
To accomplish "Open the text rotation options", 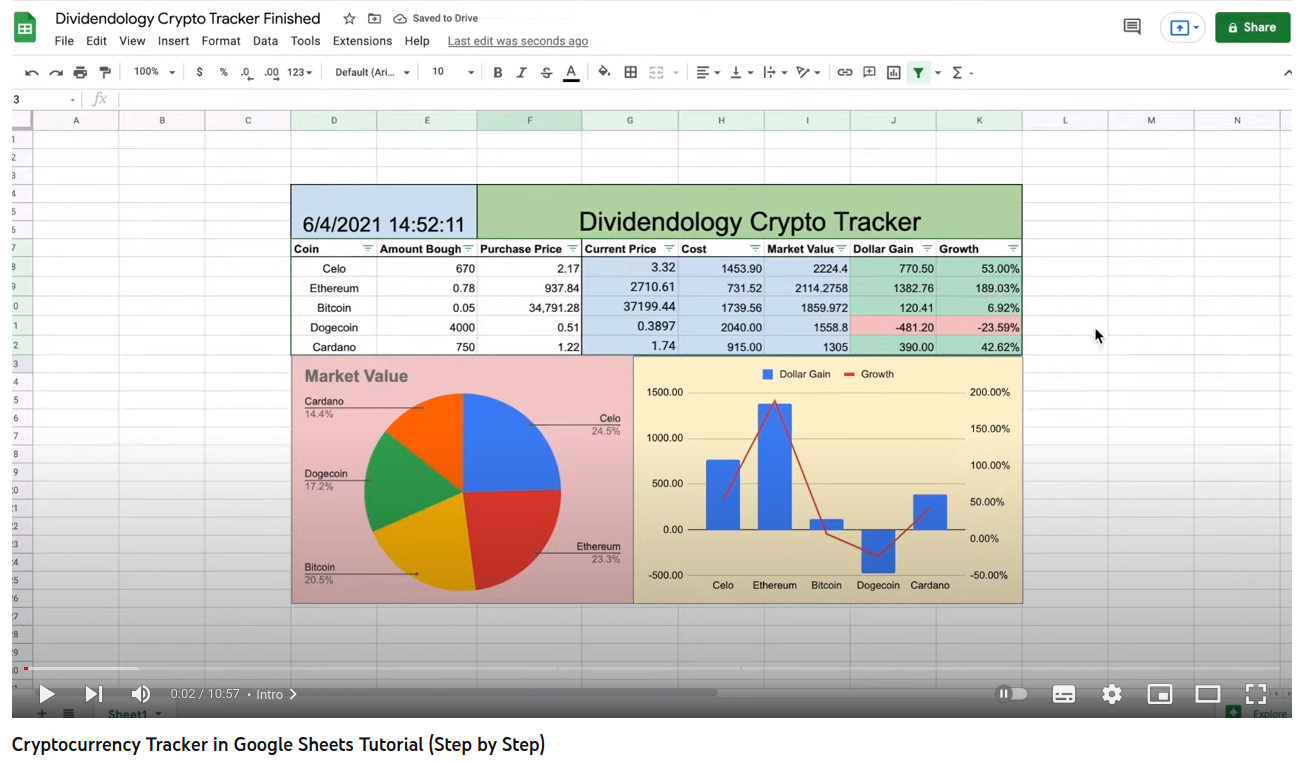I will tap(807, 72).
